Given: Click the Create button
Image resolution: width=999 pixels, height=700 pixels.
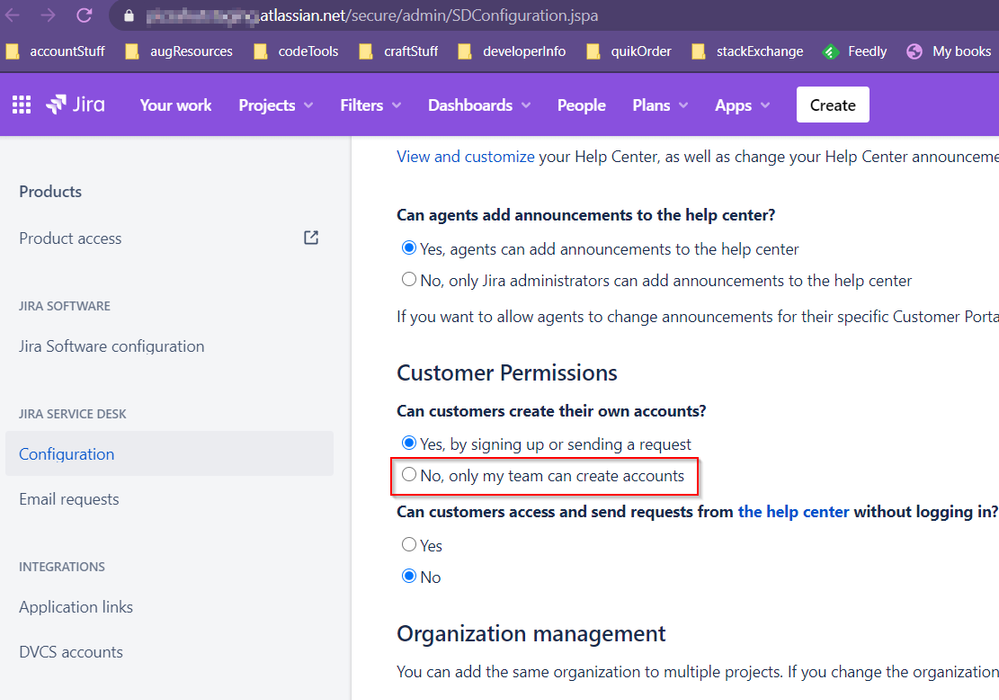Looking at the screenshot, I should pyautogui.click(x=832, y=104).
